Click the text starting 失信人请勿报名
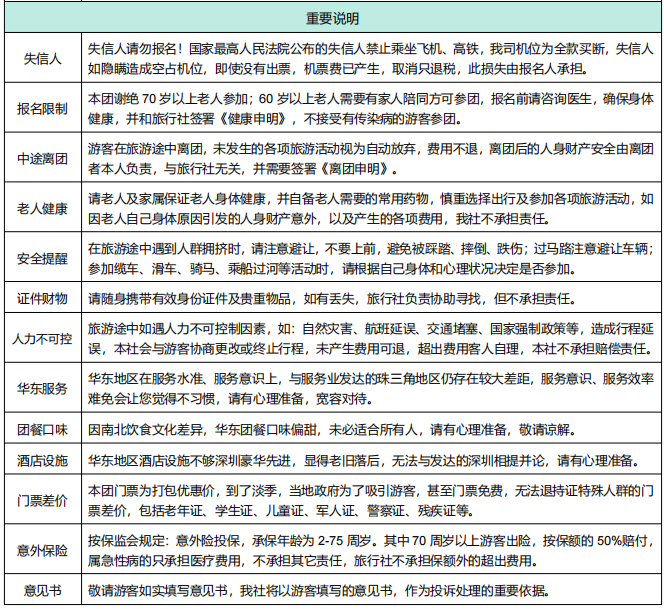Viewport: 664px width, 609px height. click(x=371, y=58)
